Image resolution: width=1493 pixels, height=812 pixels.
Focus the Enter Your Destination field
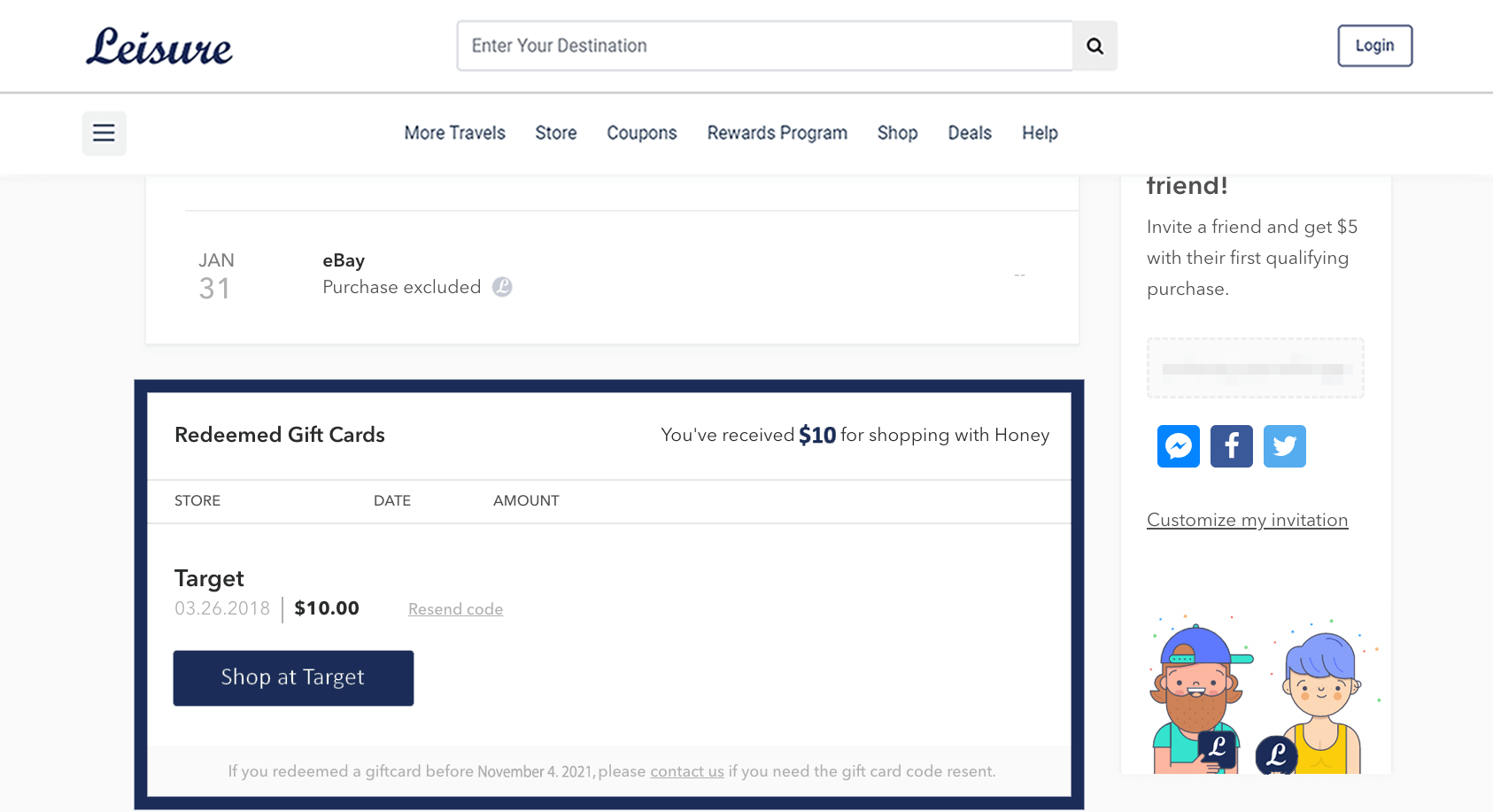pyautogui.click(x=765, y=46)
